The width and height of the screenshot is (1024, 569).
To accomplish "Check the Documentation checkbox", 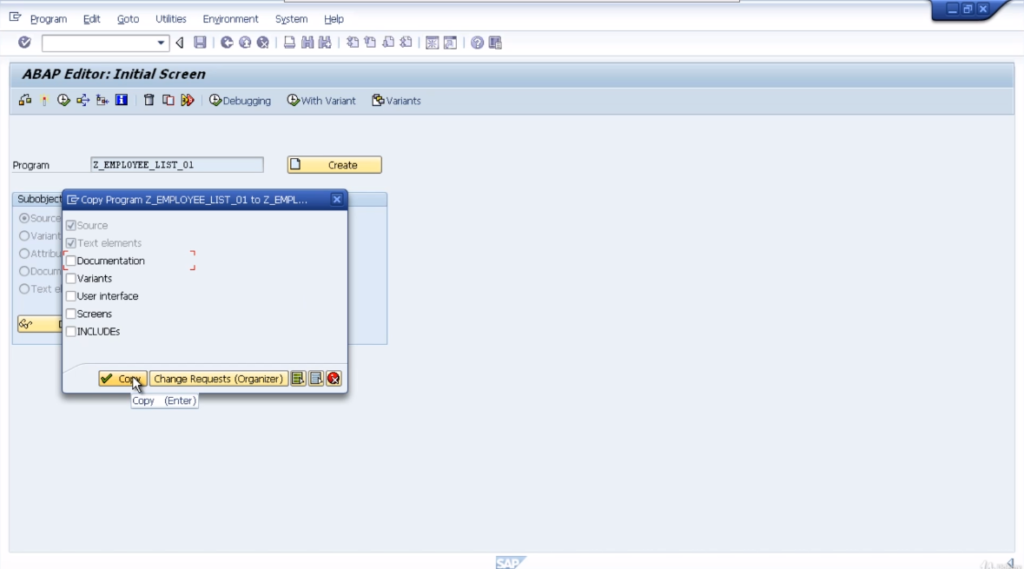I will click(x=71, y=261).
